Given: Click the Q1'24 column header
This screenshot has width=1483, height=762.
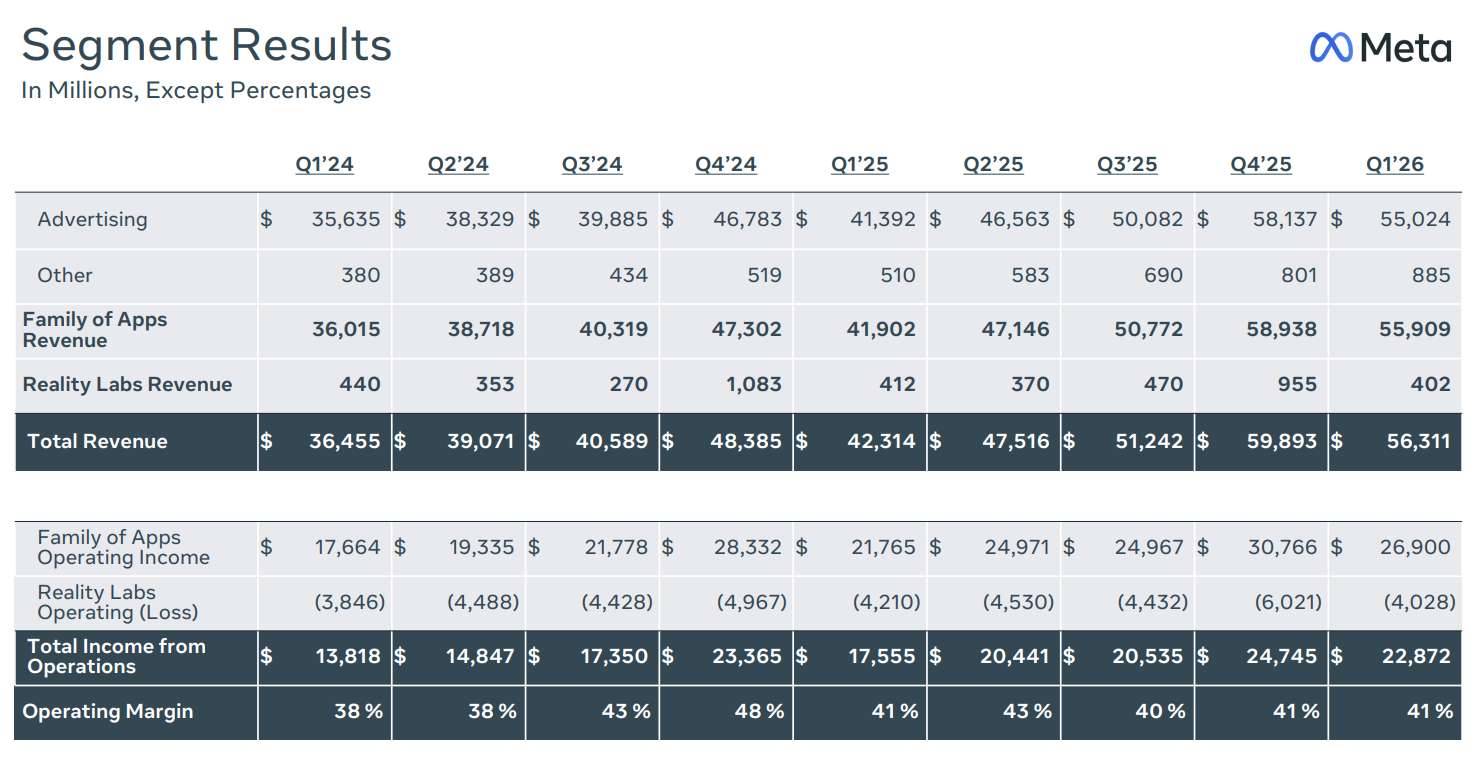Looking at the screenshot, I should 324,164.
